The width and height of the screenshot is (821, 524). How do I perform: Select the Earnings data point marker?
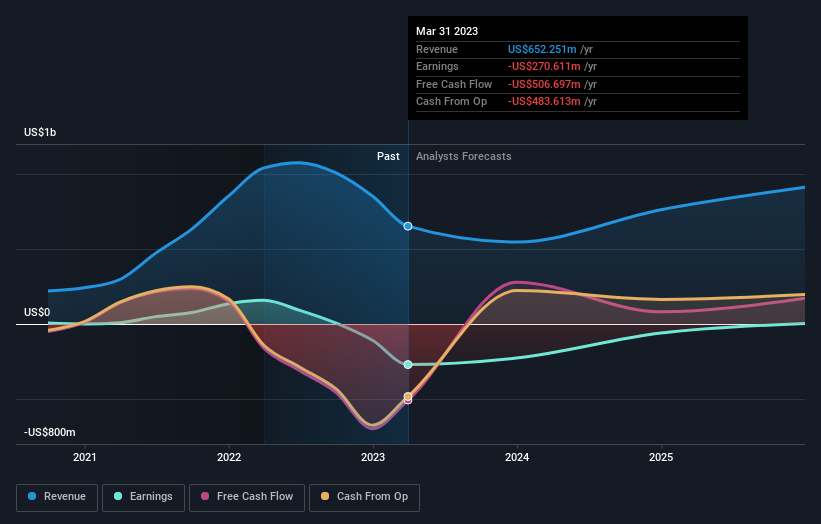[408, 364]
